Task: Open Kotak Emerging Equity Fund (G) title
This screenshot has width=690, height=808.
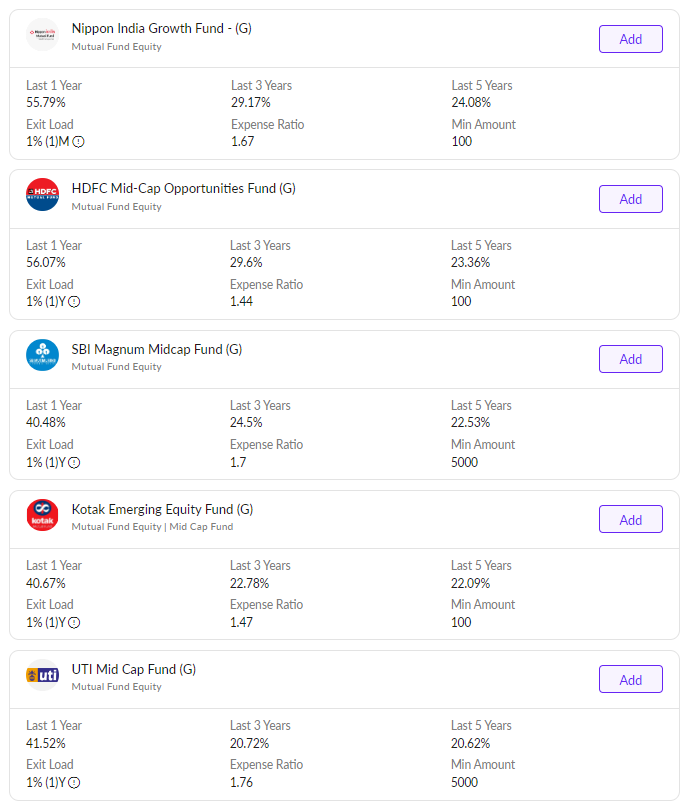Action: pos(162,509)
